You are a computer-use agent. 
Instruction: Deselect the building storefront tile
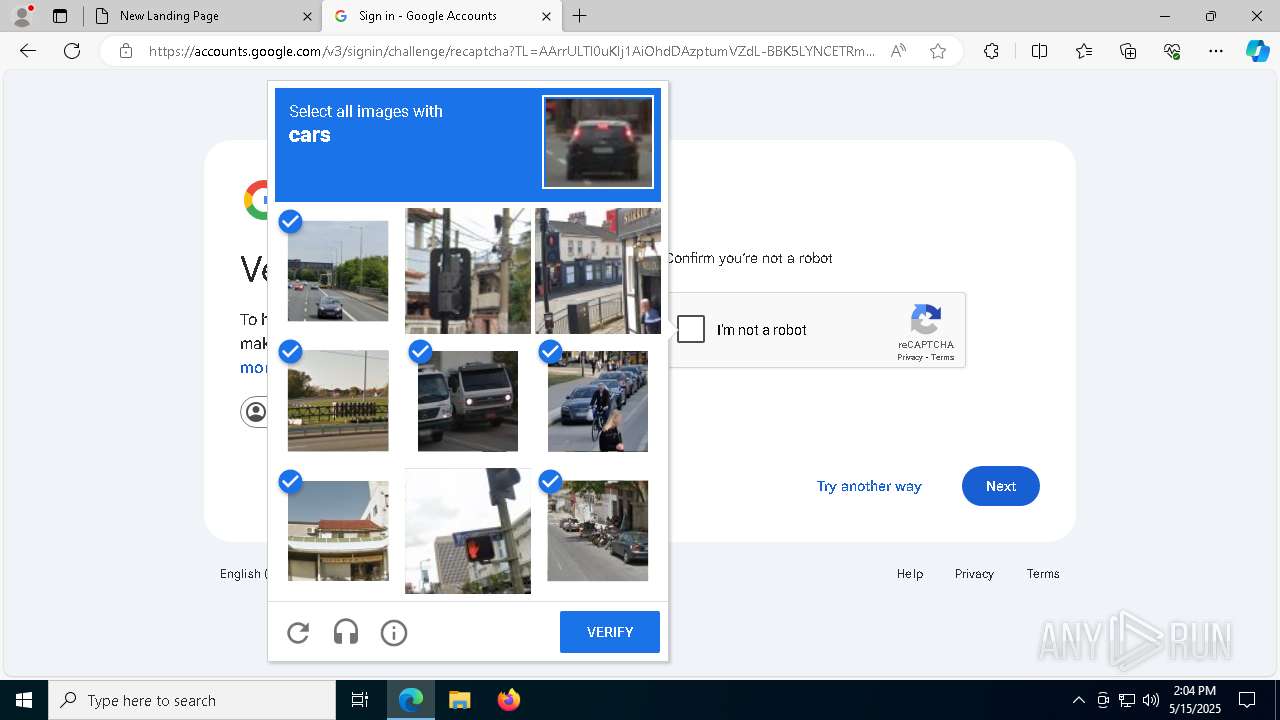click(338, 531)
